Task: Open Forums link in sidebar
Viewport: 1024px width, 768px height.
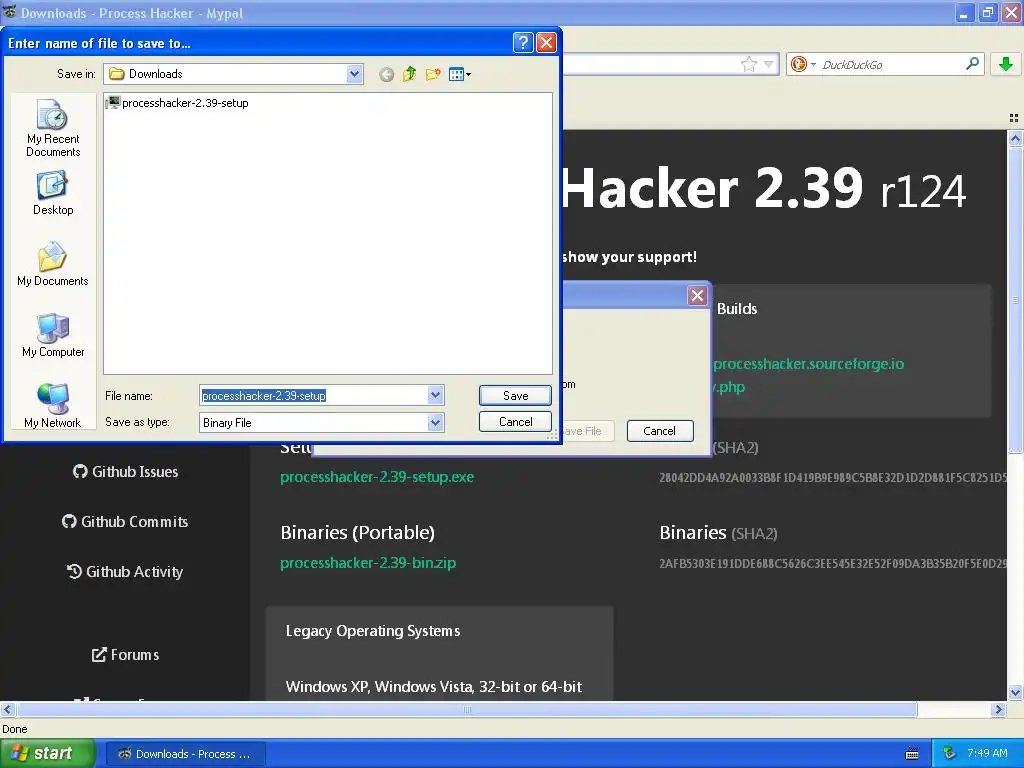Action: (125, 654)
